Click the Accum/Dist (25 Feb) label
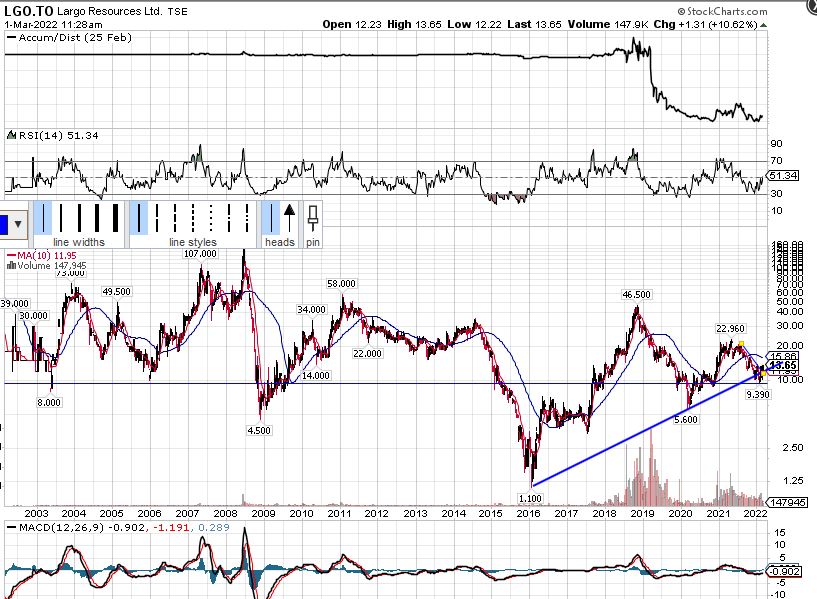 coord(75,38)
